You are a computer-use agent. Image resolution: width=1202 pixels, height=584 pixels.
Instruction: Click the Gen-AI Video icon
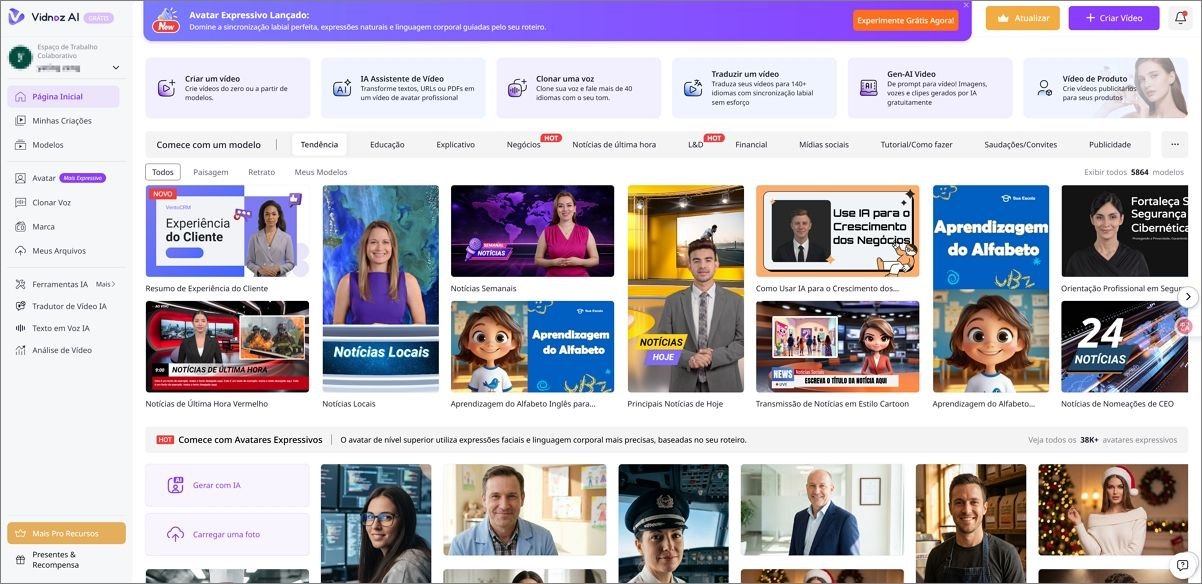click(x=868, y=88)
